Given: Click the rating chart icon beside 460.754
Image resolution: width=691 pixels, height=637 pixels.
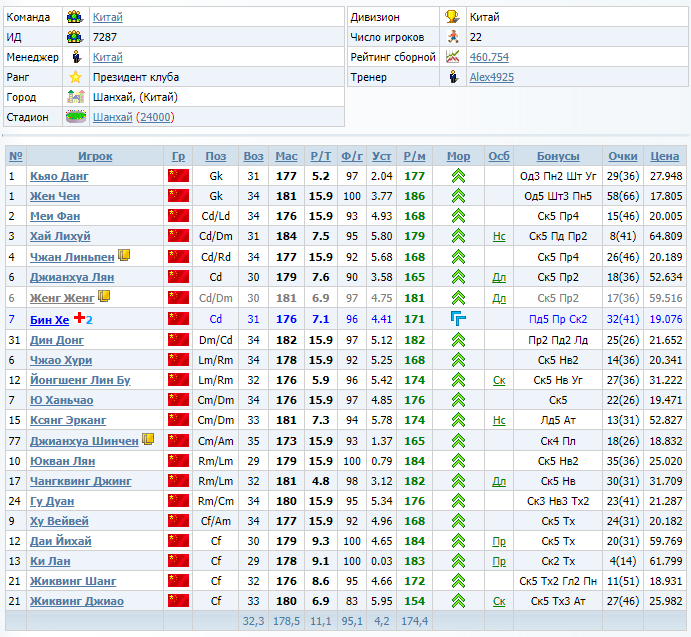Looking at the screenshot, I should click(453, 57).
